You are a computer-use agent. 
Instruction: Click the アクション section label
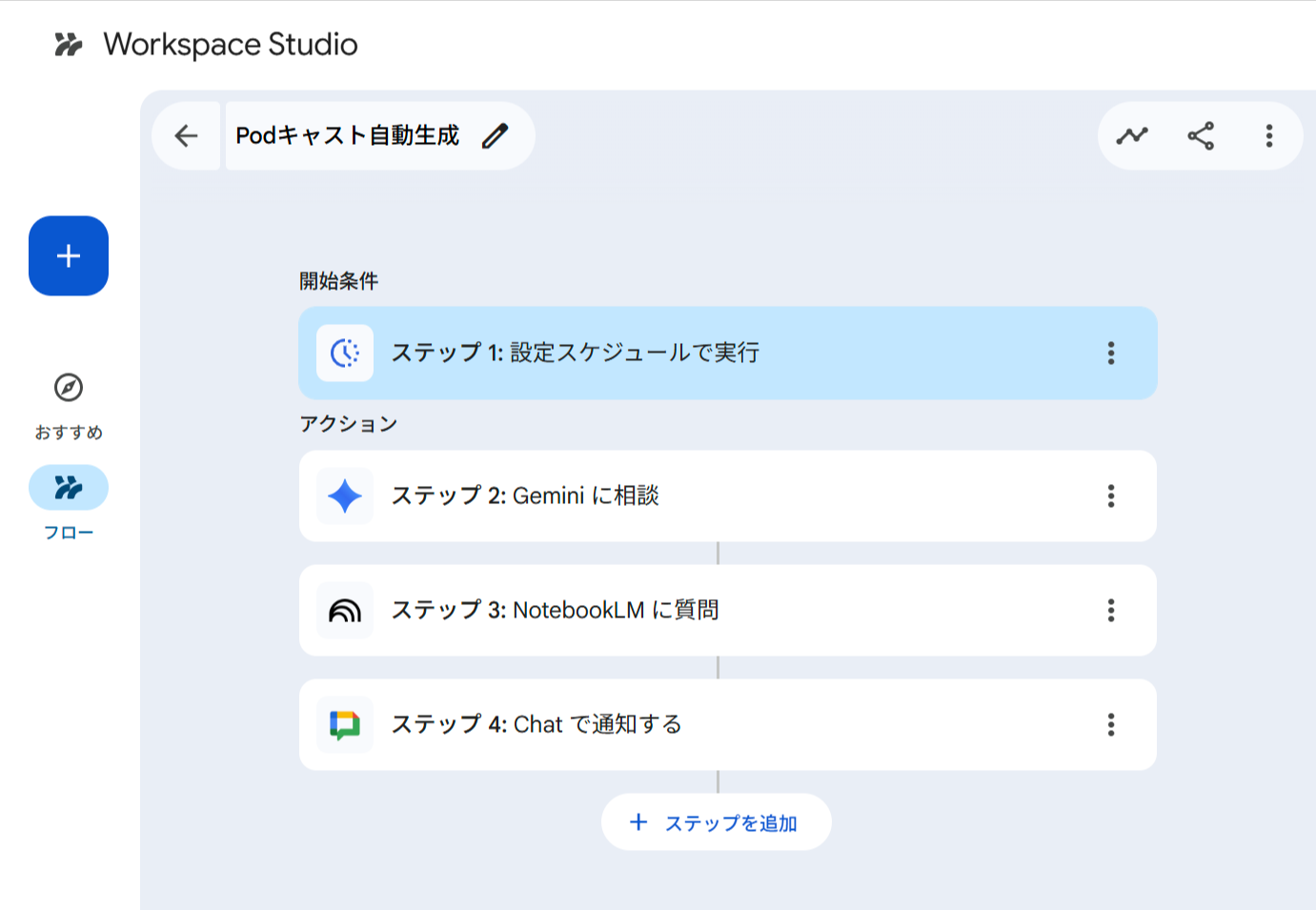coord(349,424)
